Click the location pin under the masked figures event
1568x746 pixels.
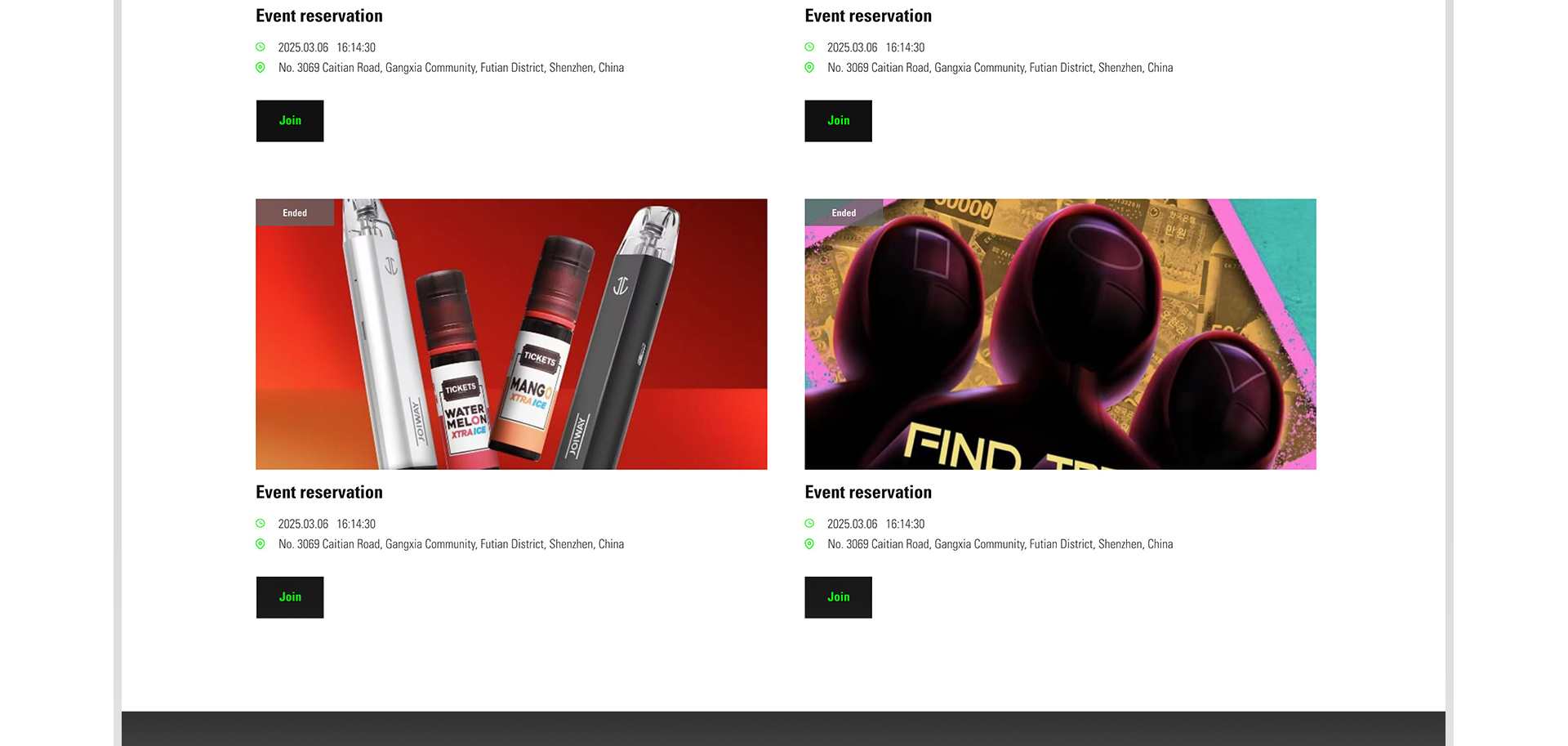click(x=809, y=544)
